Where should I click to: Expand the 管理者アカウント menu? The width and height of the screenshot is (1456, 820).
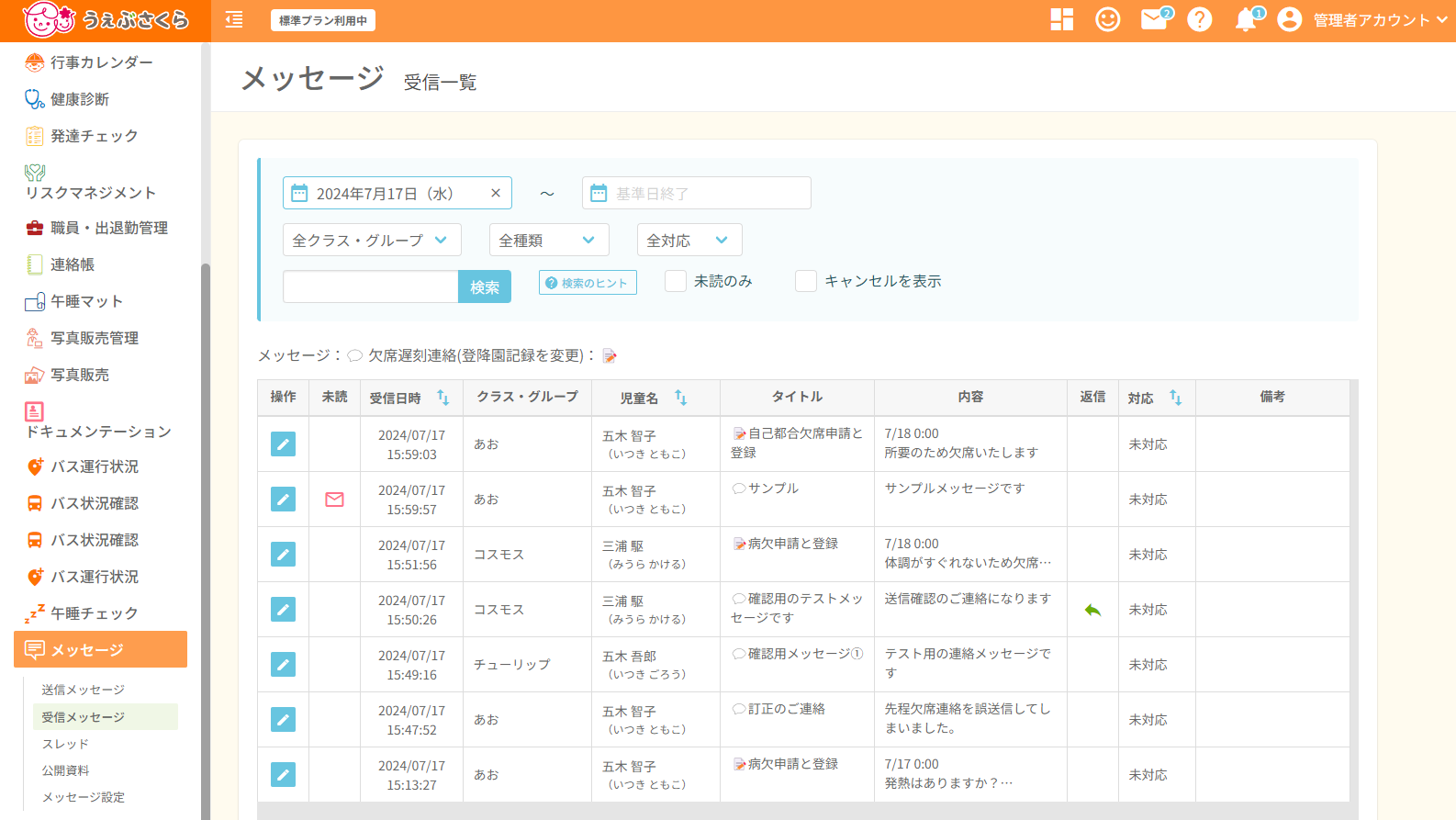[x=1380, y=20]
